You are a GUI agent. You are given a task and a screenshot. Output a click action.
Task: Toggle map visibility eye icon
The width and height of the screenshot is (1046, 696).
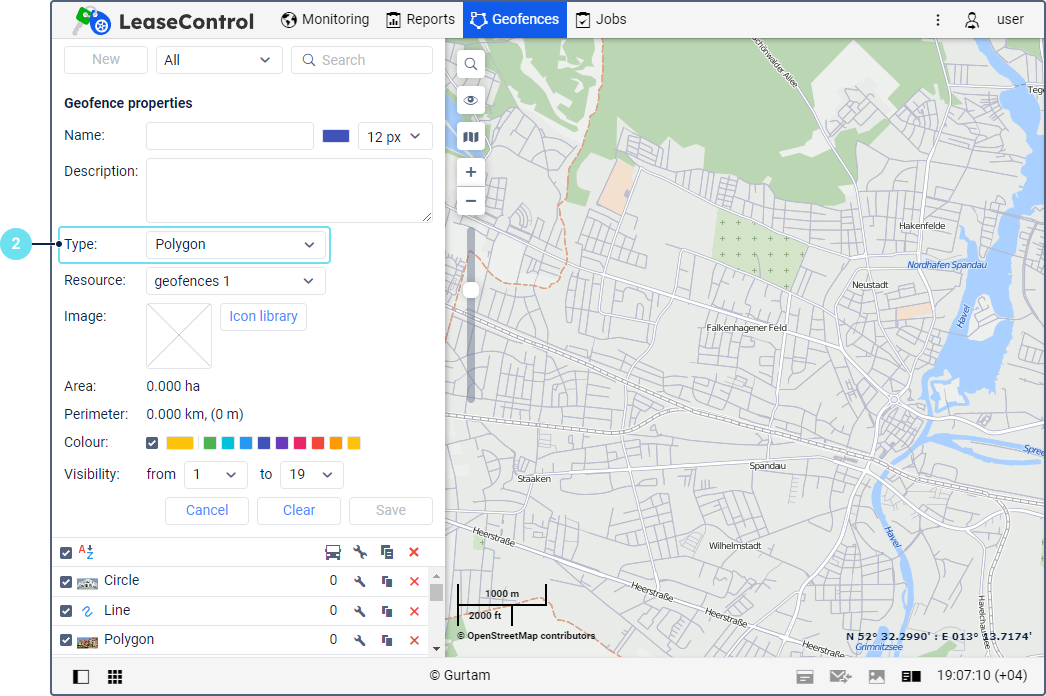(471, 101)
